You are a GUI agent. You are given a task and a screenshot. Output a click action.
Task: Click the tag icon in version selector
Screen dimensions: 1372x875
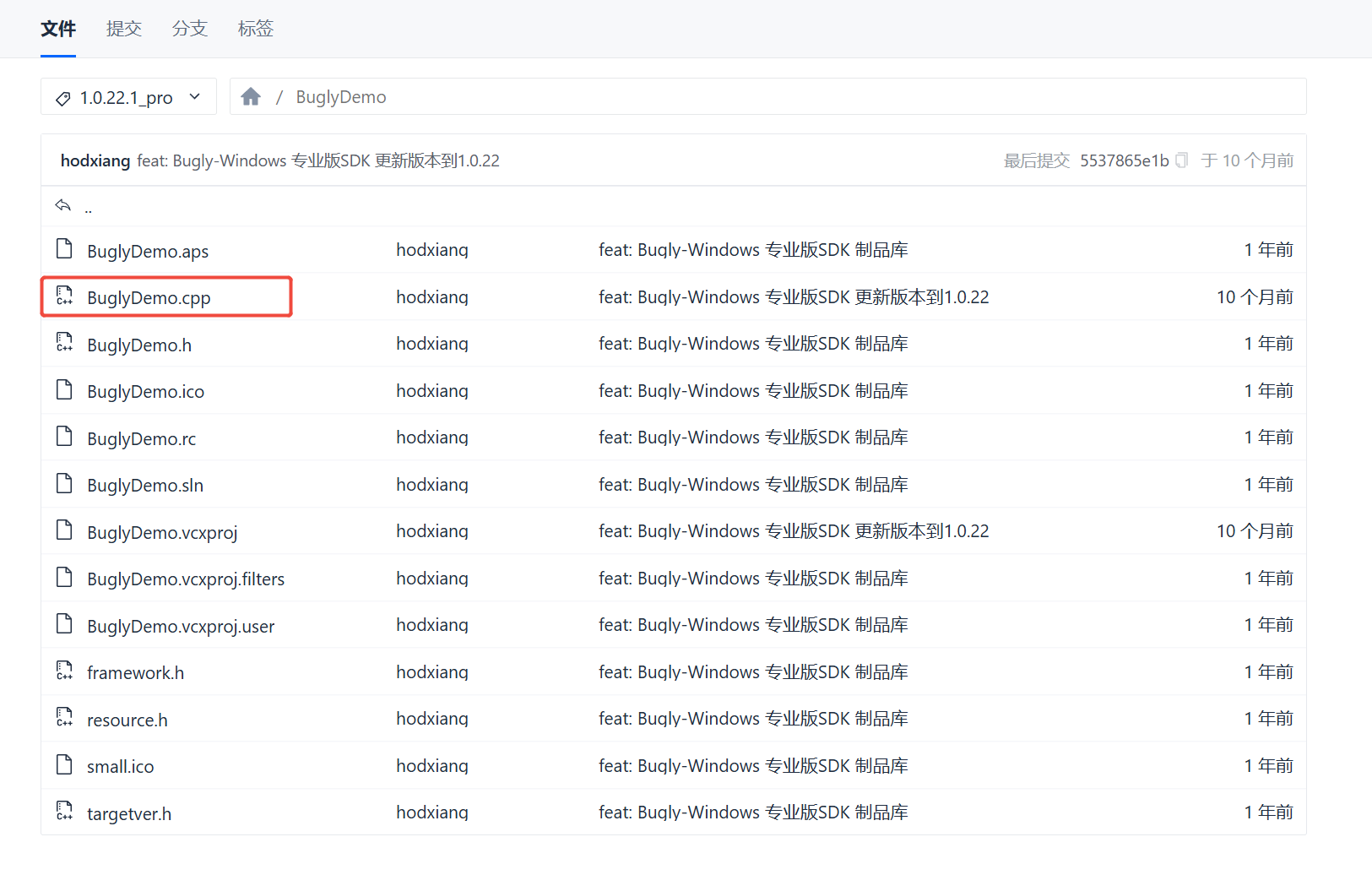coord(62,99)
